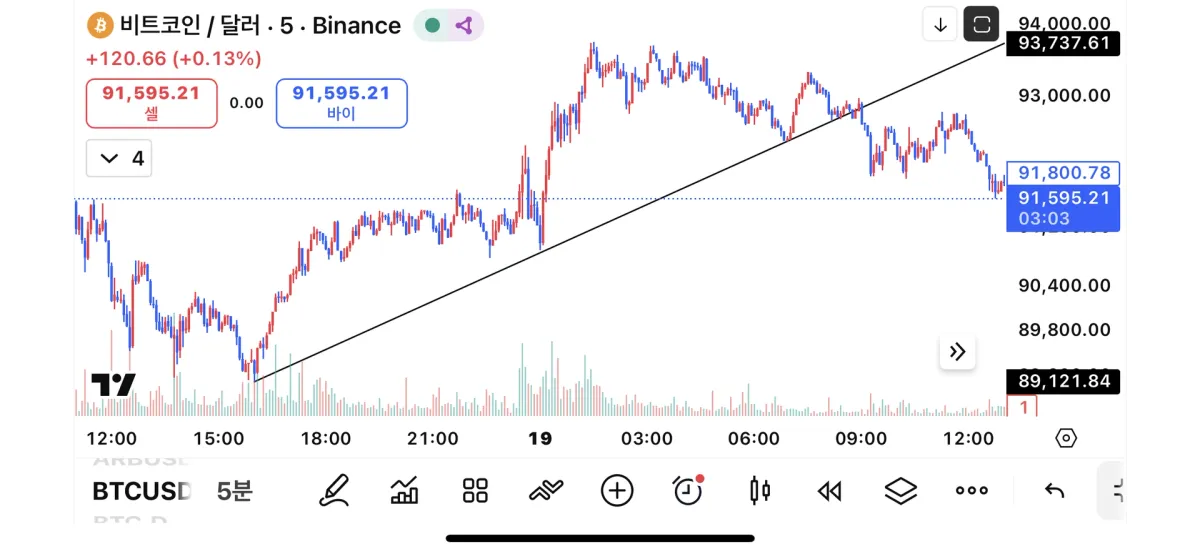
Task: Open the 5분 timeframe selector
Action: point(235,491)
